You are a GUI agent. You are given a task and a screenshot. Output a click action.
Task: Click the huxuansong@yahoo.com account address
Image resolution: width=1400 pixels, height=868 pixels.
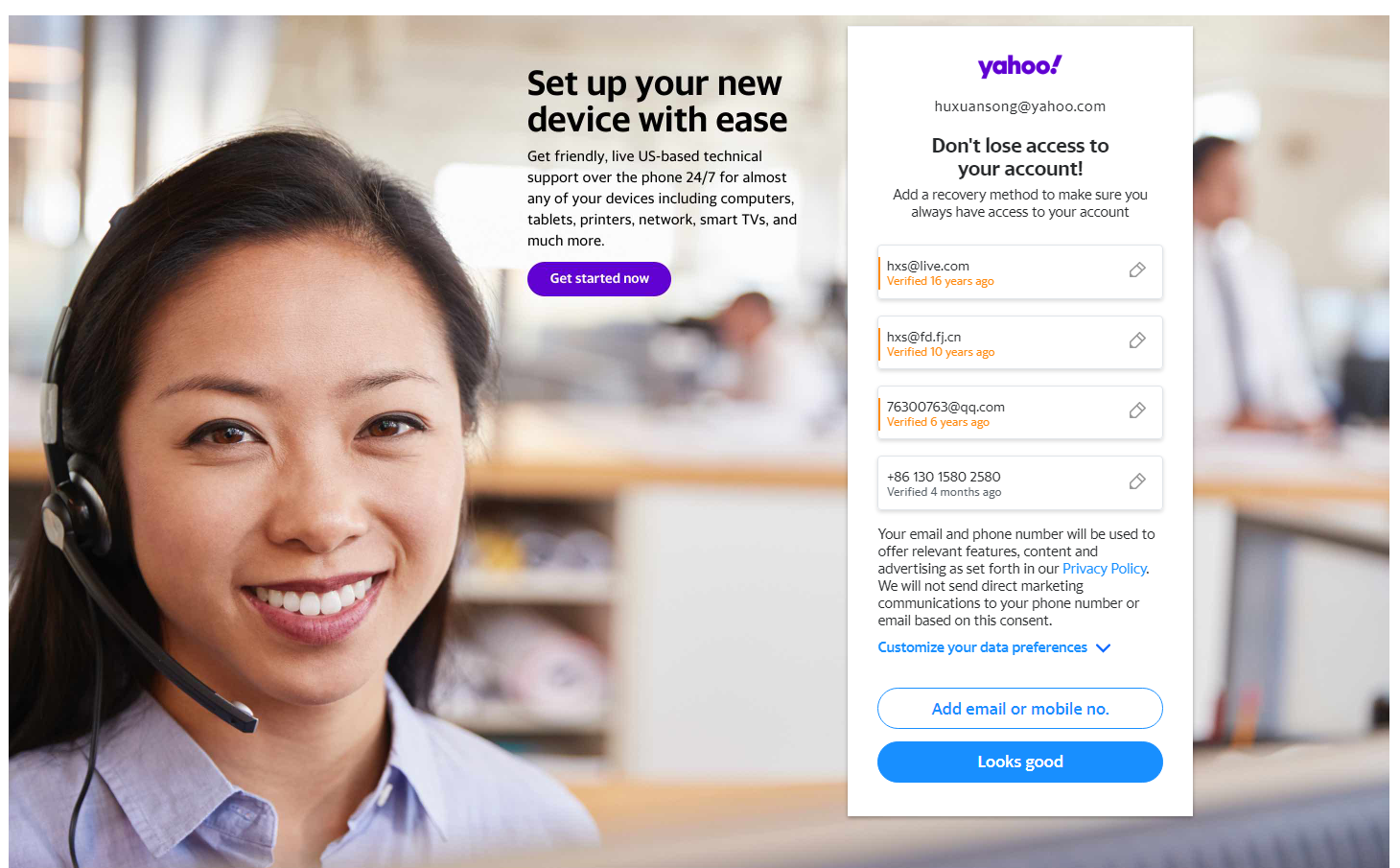pos(1020,106)
